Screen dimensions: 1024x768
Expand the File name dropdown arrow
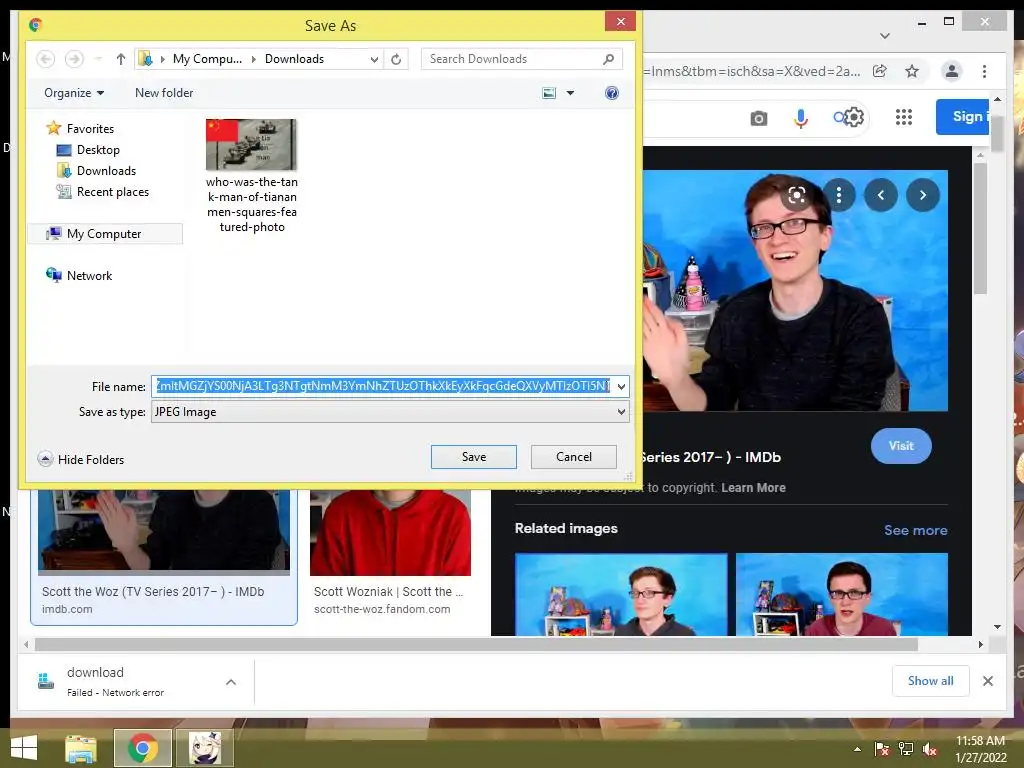click(x=621, y=386)
